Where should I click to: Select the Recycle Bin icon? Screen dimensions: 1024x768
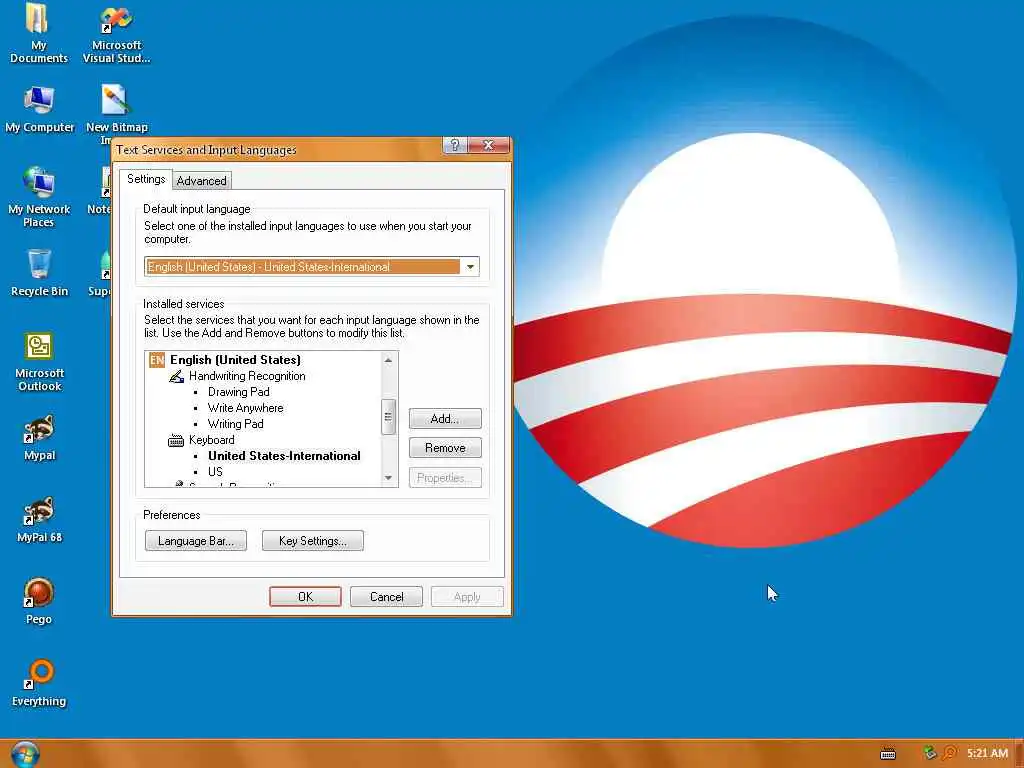coord(39,272)
